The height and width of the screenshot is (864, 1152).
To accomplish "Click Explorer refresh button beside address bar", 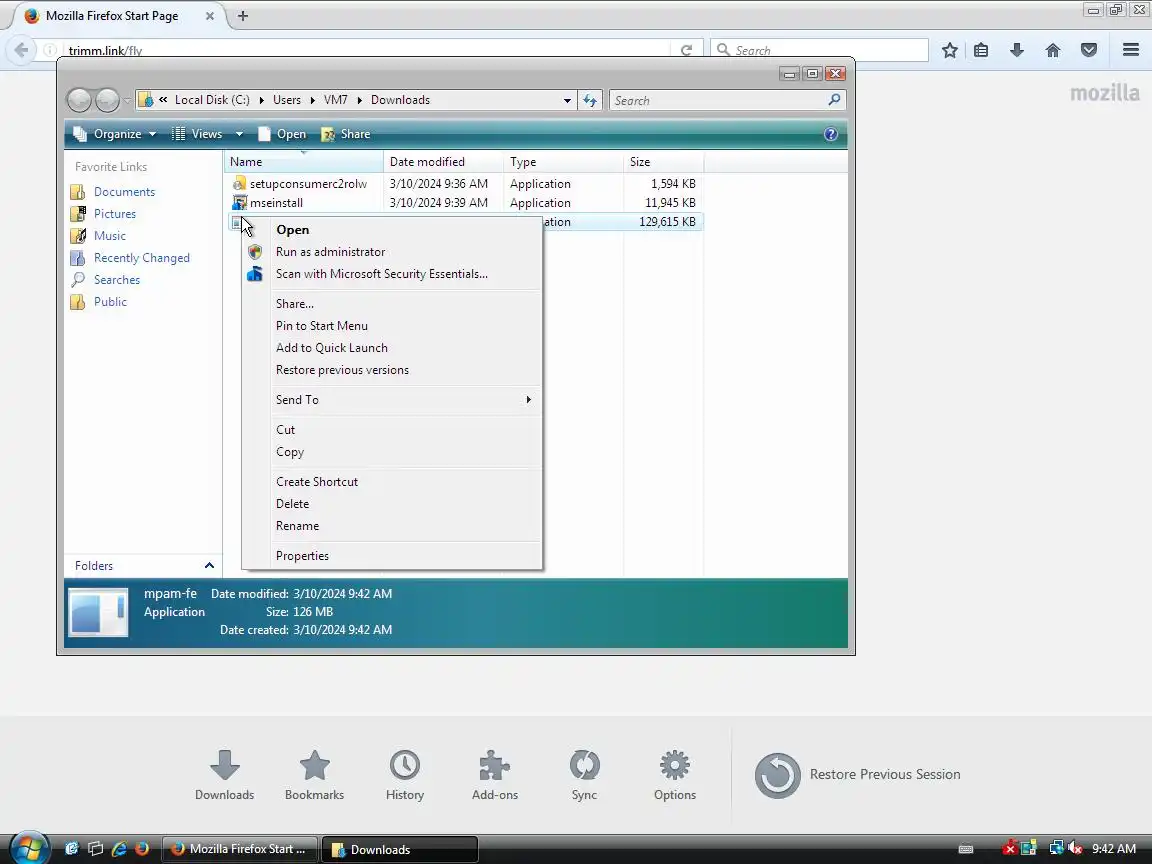I will [x=590, y=100].
